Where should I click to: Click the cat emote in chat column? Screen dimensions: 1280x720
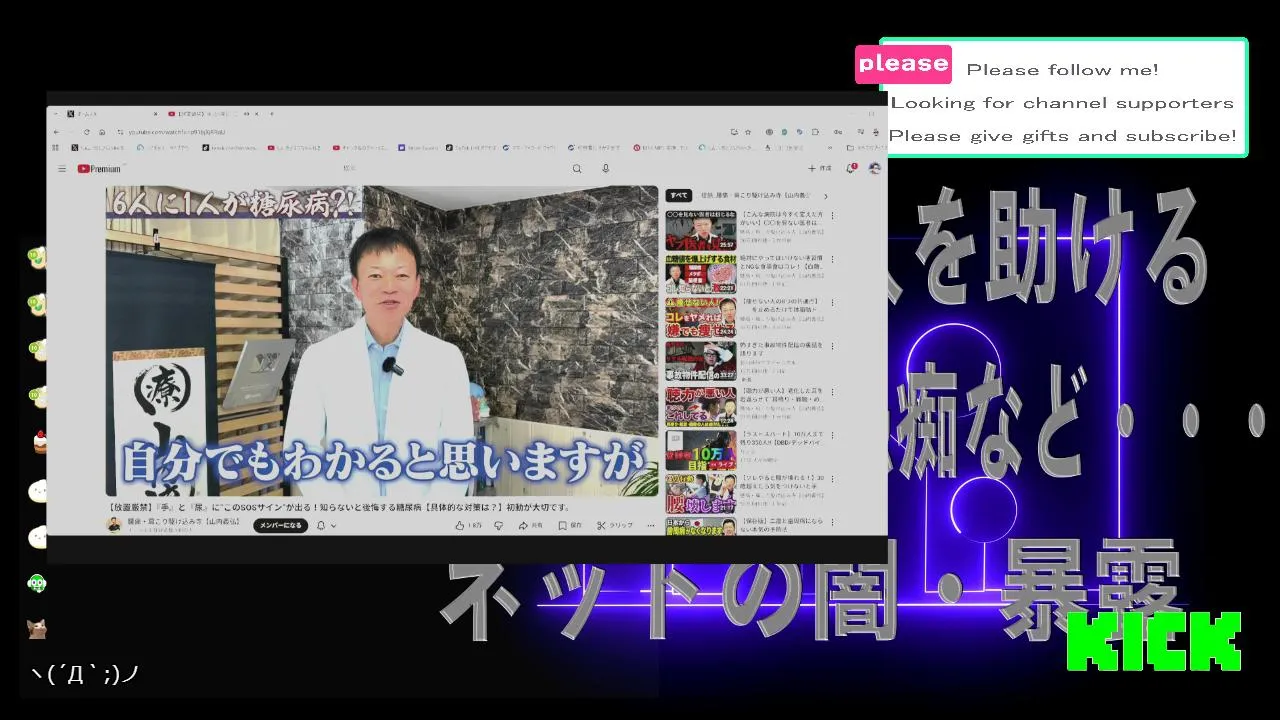click(x=37, y=629)
